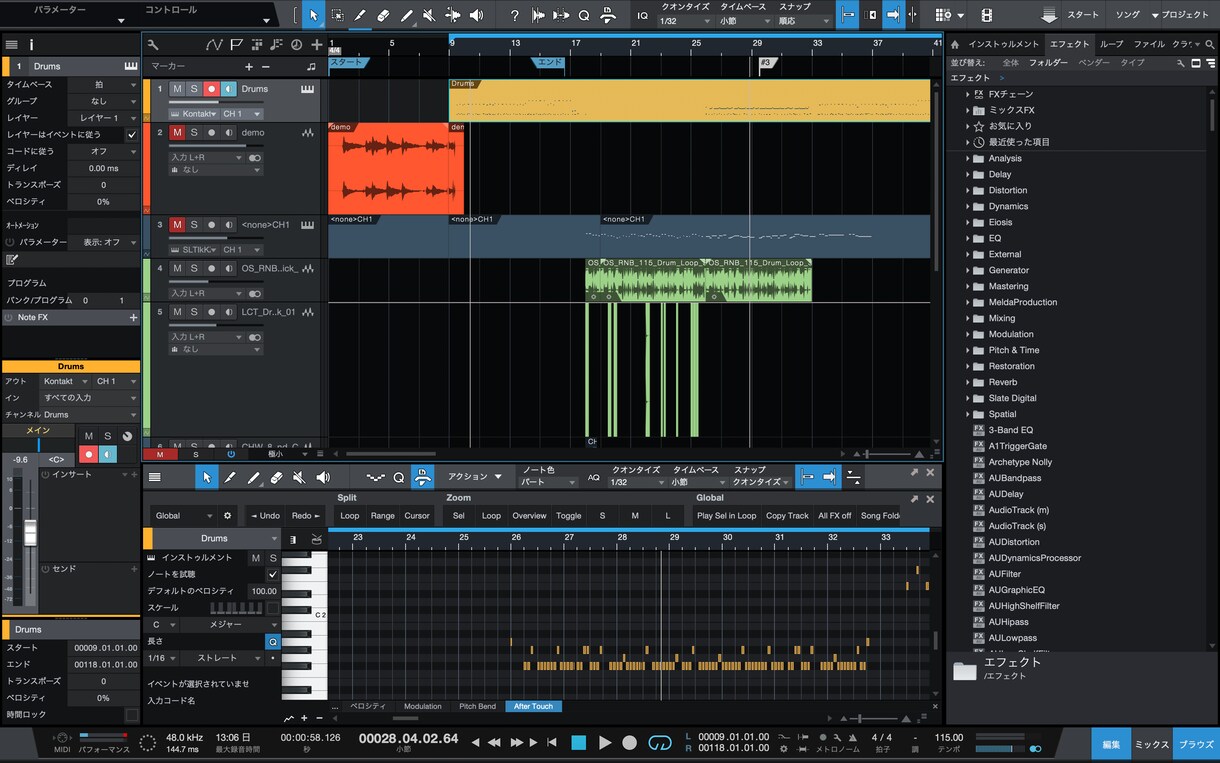Switch to the ループ browser tab
The image size is (1220, 763).
pyautogui.click(x=1112, y=44)
